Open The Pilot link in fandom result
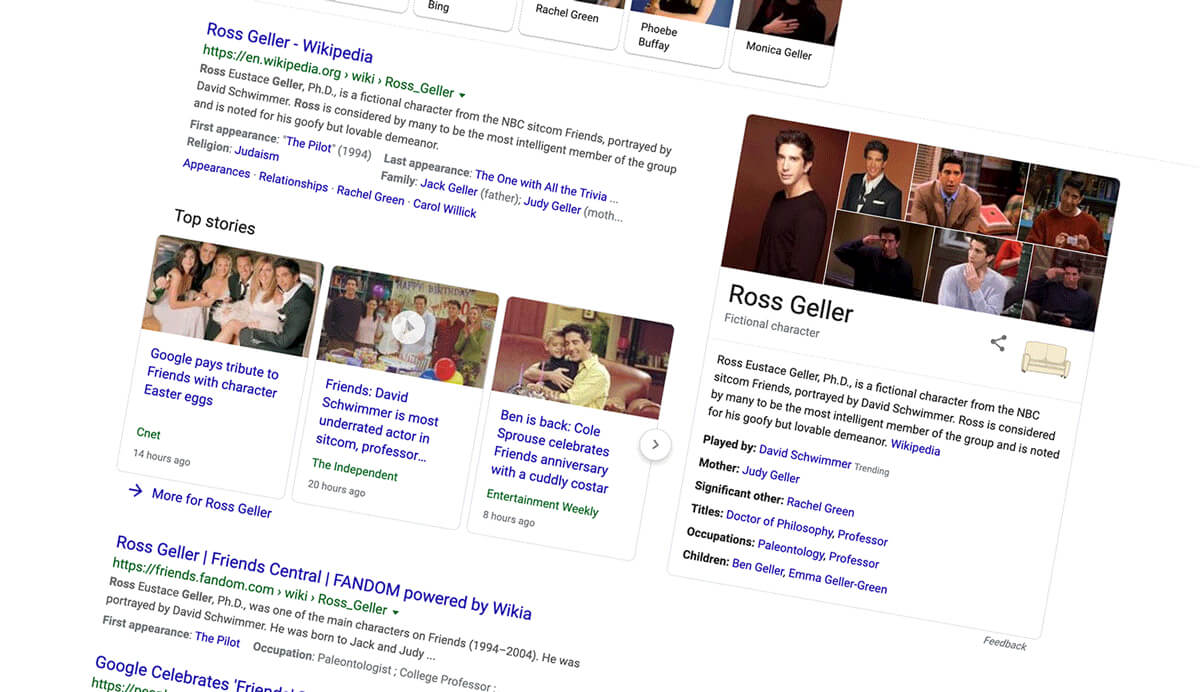Screen dimensions: 1200x692 point(217,638)
